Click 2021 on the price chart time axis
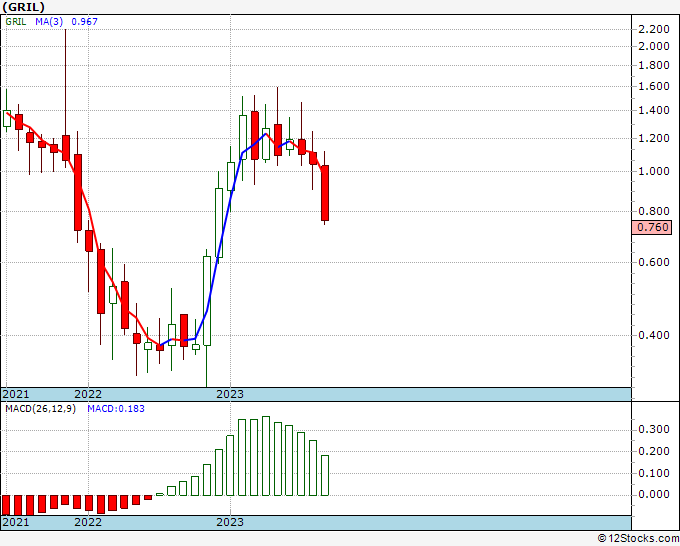 tap(16, 394)
